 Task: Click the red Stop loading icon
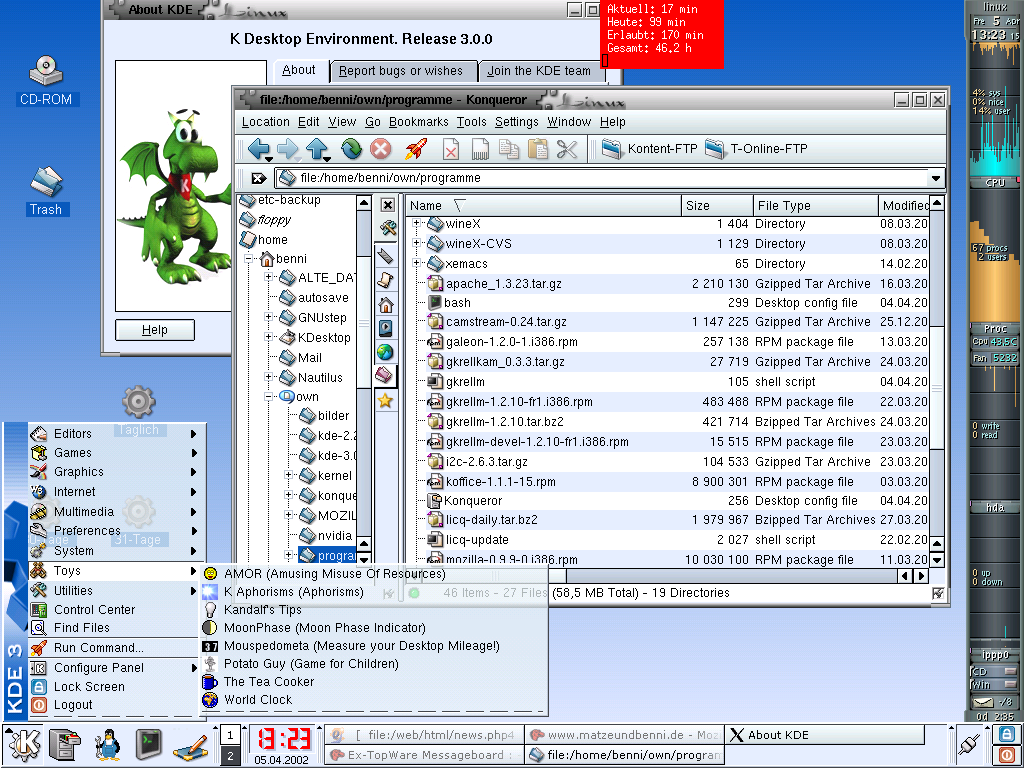[381, 149]
